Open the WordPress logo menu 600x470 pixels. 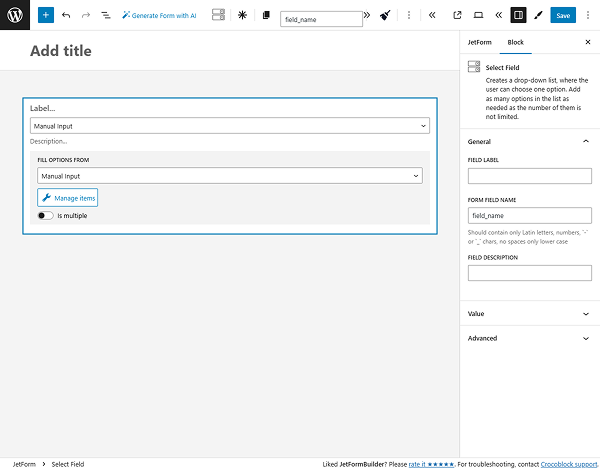point(15,15)
